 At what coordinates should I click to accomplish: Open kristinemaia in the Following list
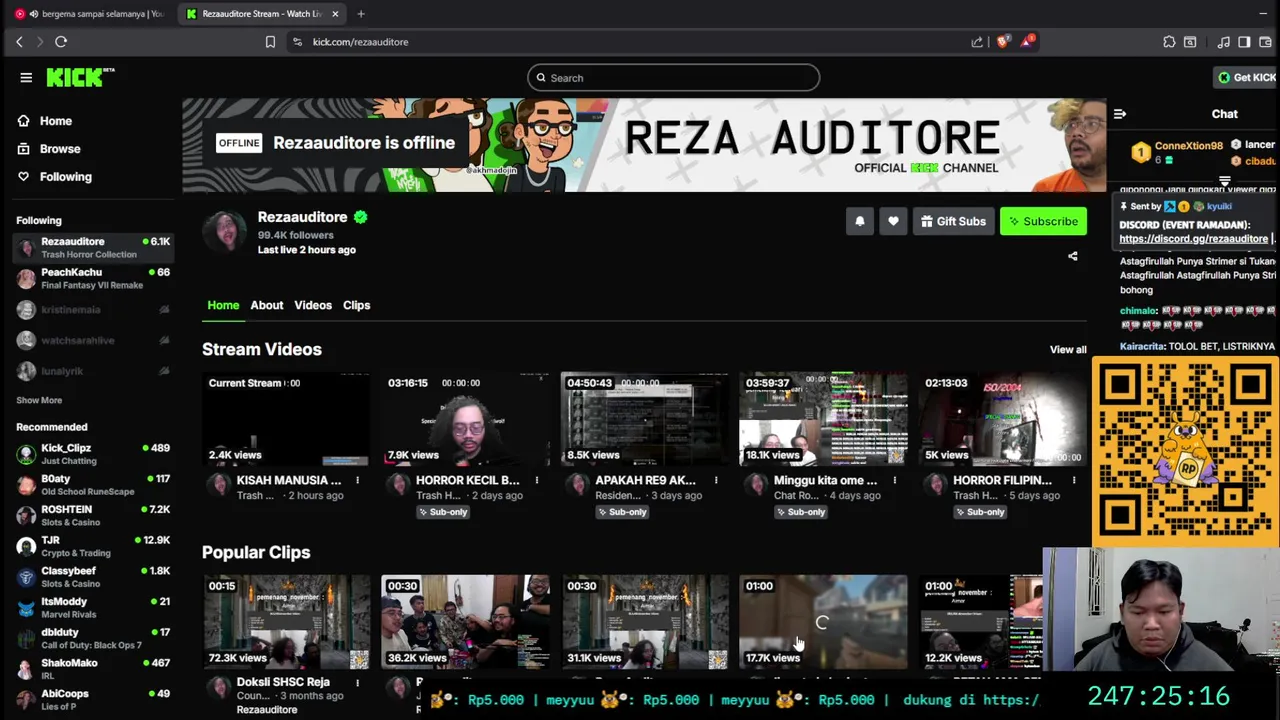[x=93, y=310]
